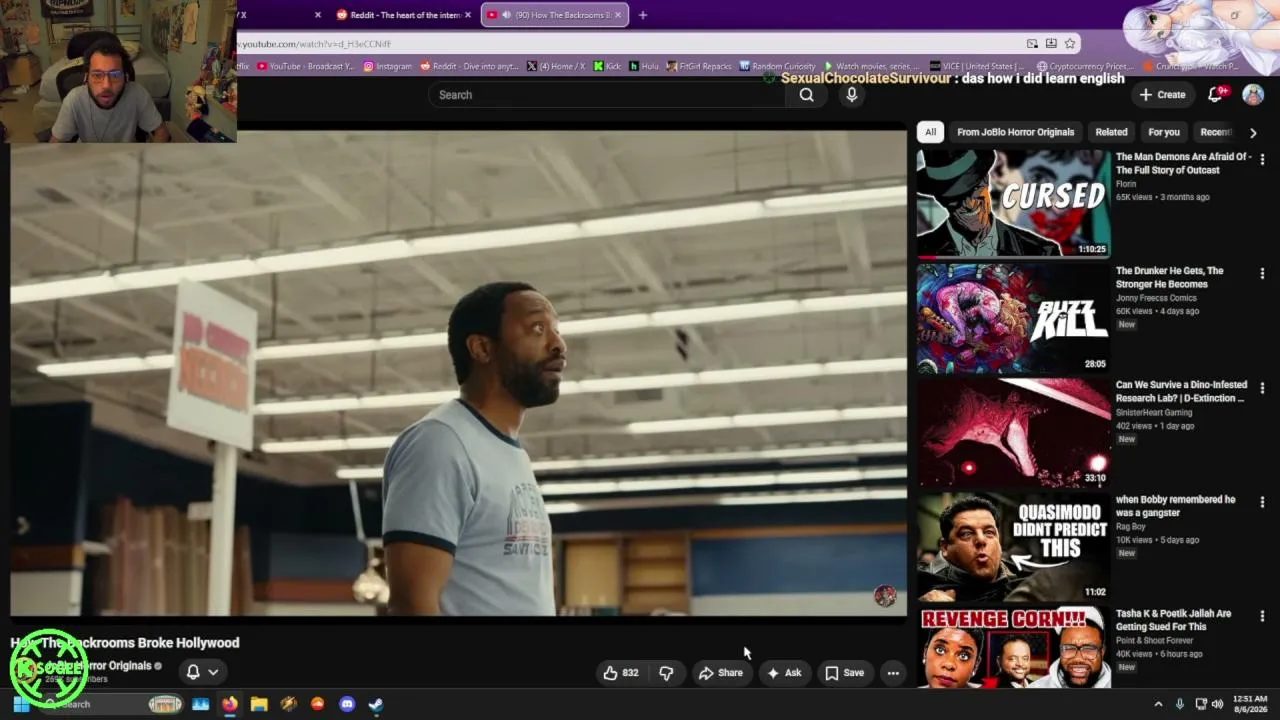Click the Save button

[844, 673]
